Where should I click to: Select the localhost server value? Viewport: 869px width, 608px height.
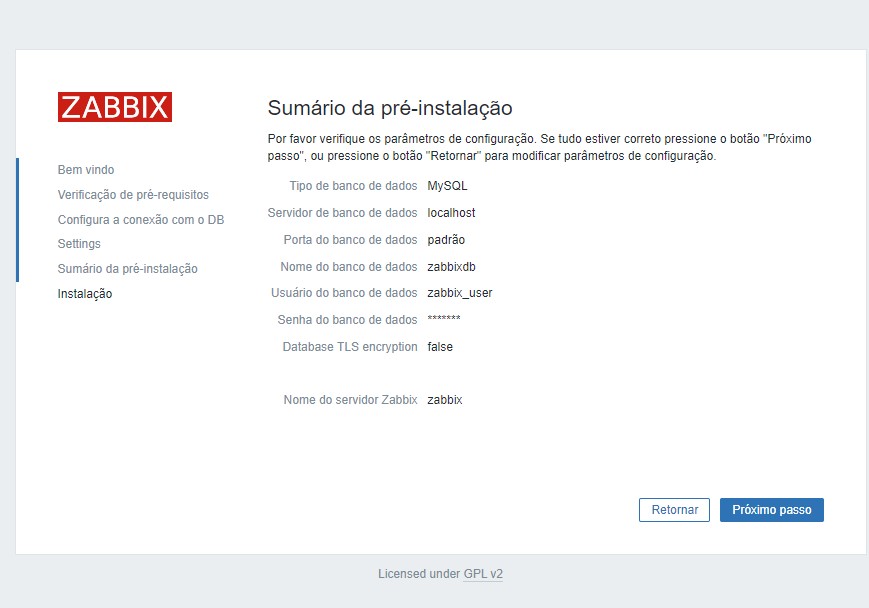451,212
